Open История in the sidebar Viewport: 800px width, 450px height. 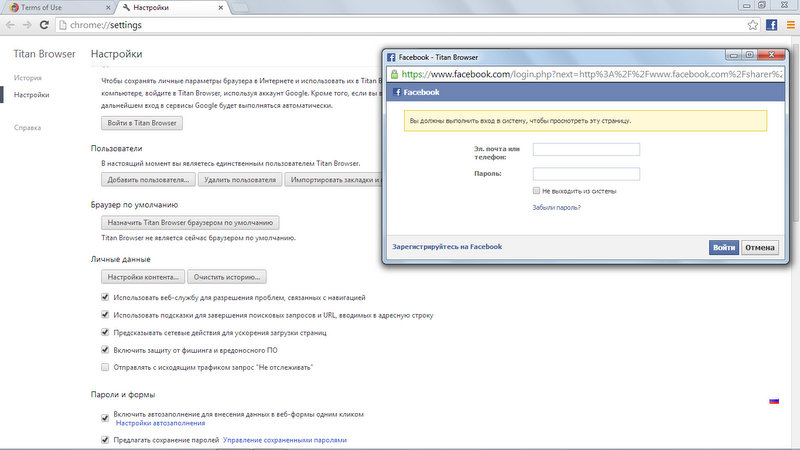point(28,78)
